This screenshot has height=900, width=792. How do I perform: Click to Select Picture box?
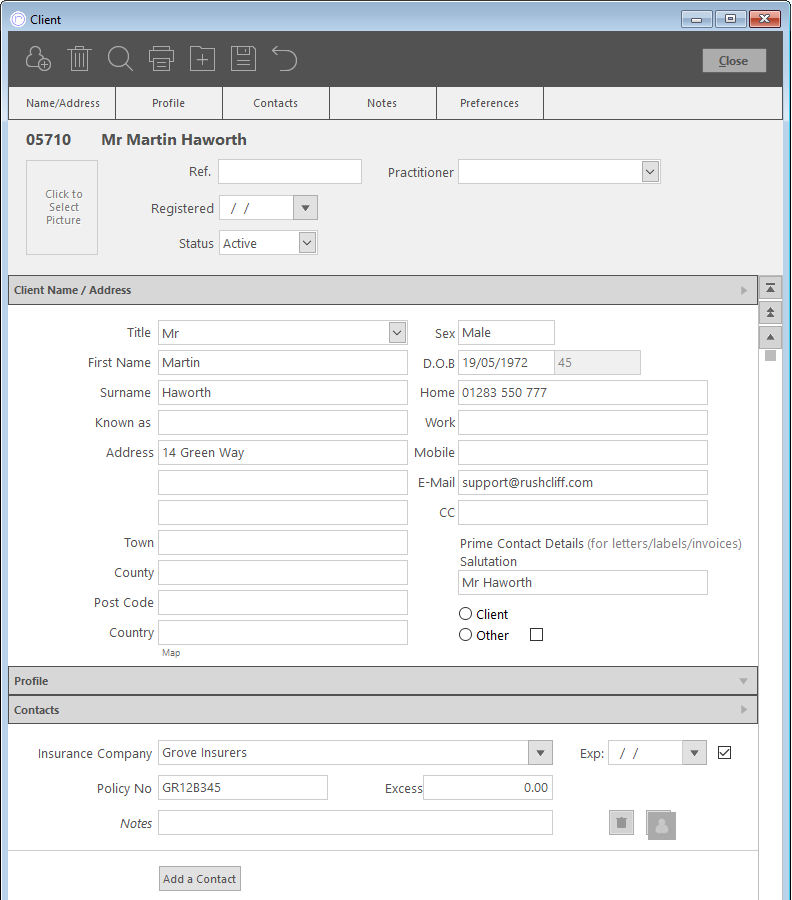[x=62, y=207]
